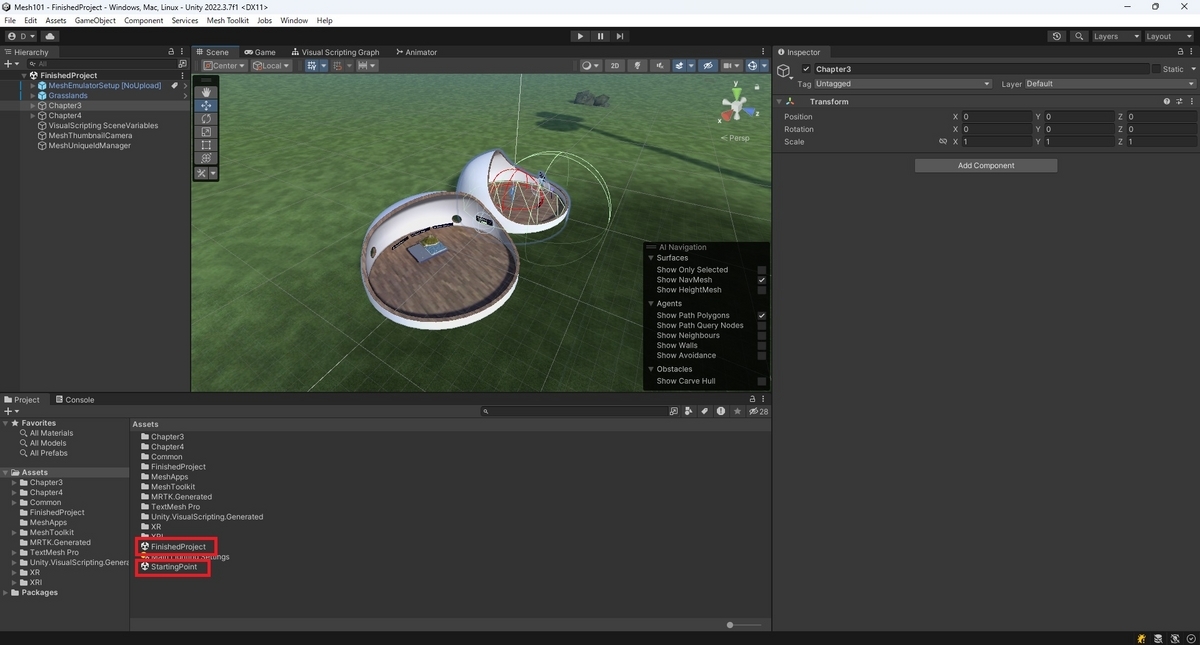The height and width of the screenshot is (645, 1200).
Task: Click the Position X field
Action: click(996, 116)
